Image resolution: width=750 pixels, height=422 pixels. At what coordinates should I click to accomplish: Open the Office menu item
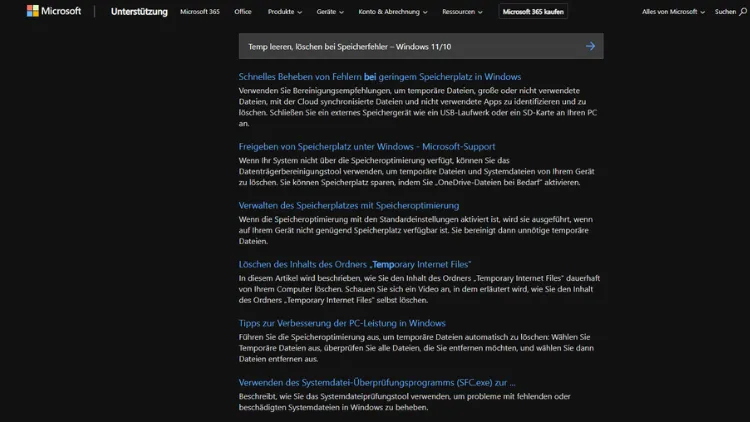243,11
